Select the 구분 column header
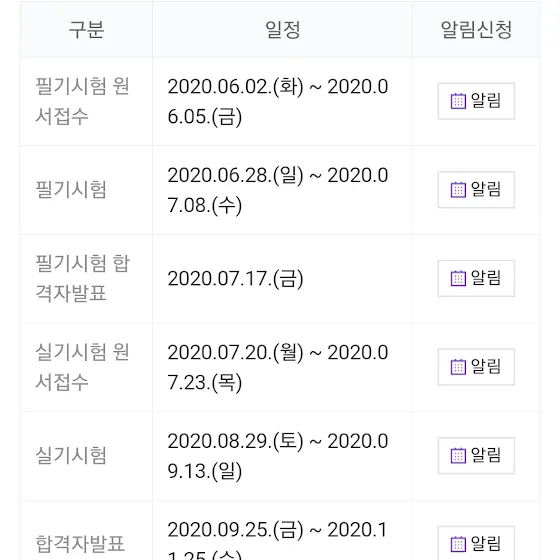 pyautogui.click(x=86, y=30)
